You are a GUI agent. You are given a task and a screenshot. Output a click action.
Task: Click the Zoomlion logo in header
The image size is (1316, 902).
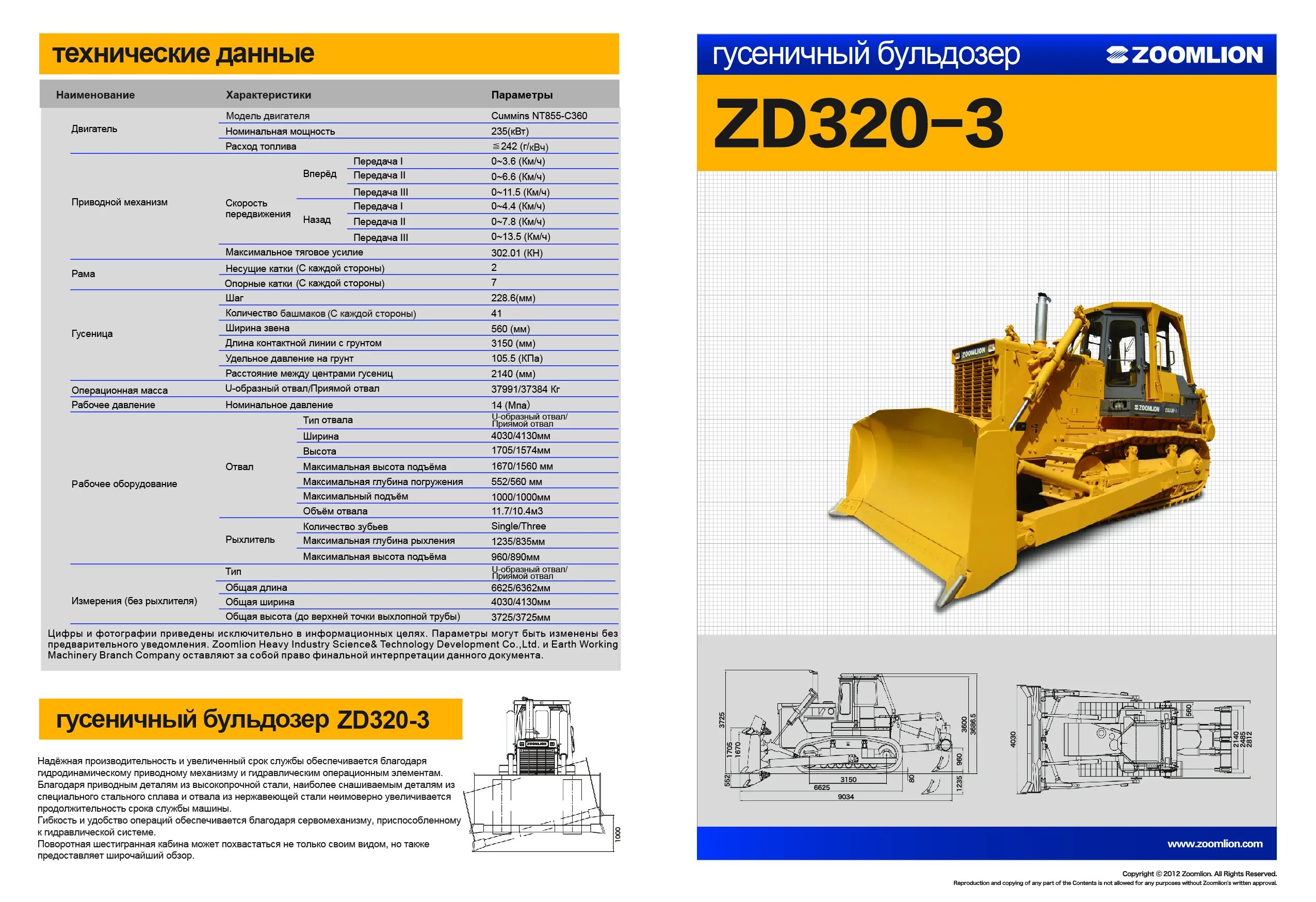point(1184,55)
